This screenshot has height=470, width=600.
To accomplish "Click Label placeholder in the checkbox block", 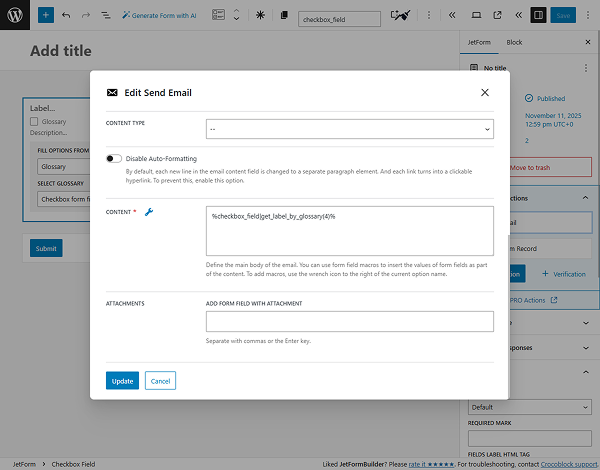I will tap(42, 108).
